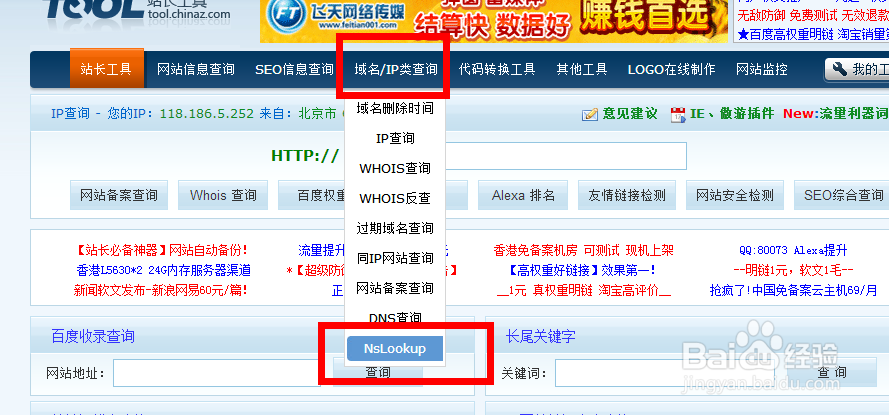Open the 网站信息查询 menu

pyautogui.click(x=196, y=70)
